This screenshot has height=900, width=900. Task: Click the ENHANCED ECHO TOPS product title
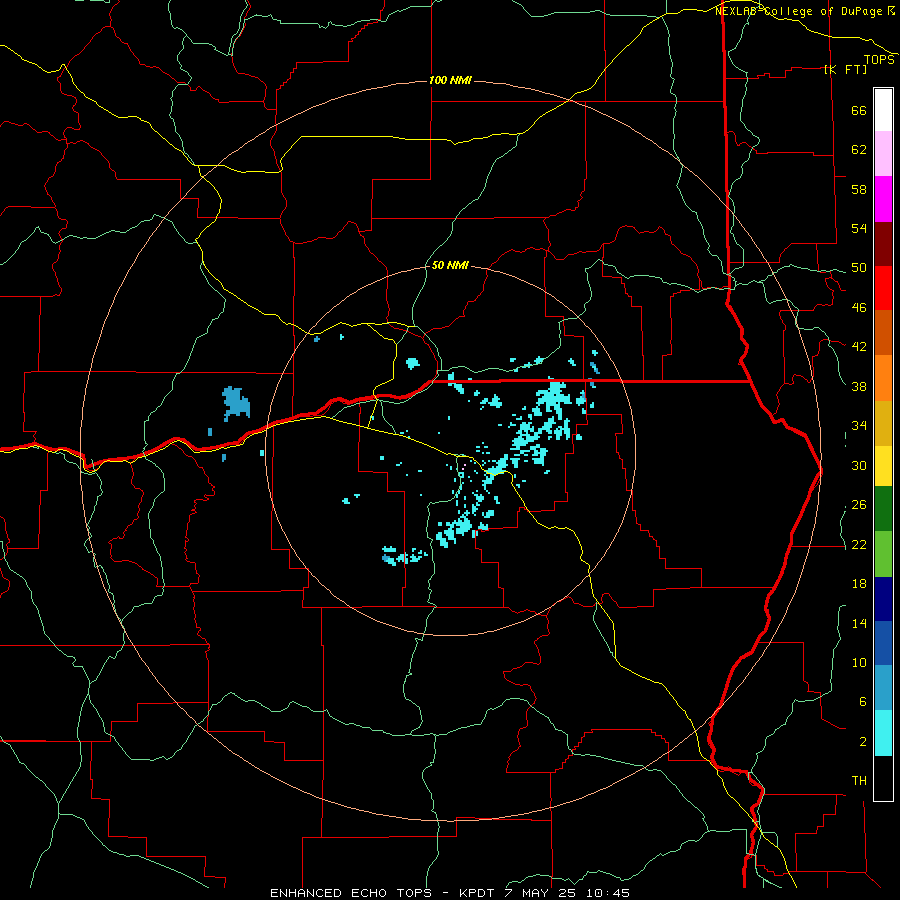[x=351, y=893]
